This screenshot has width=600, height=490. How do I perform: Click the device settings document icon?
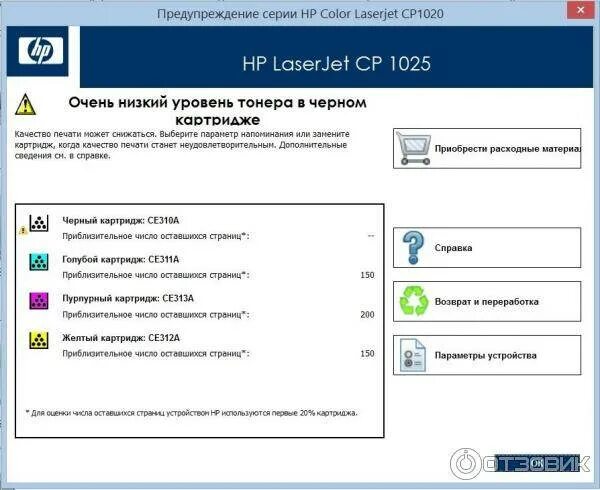click(x=412, y=355)
